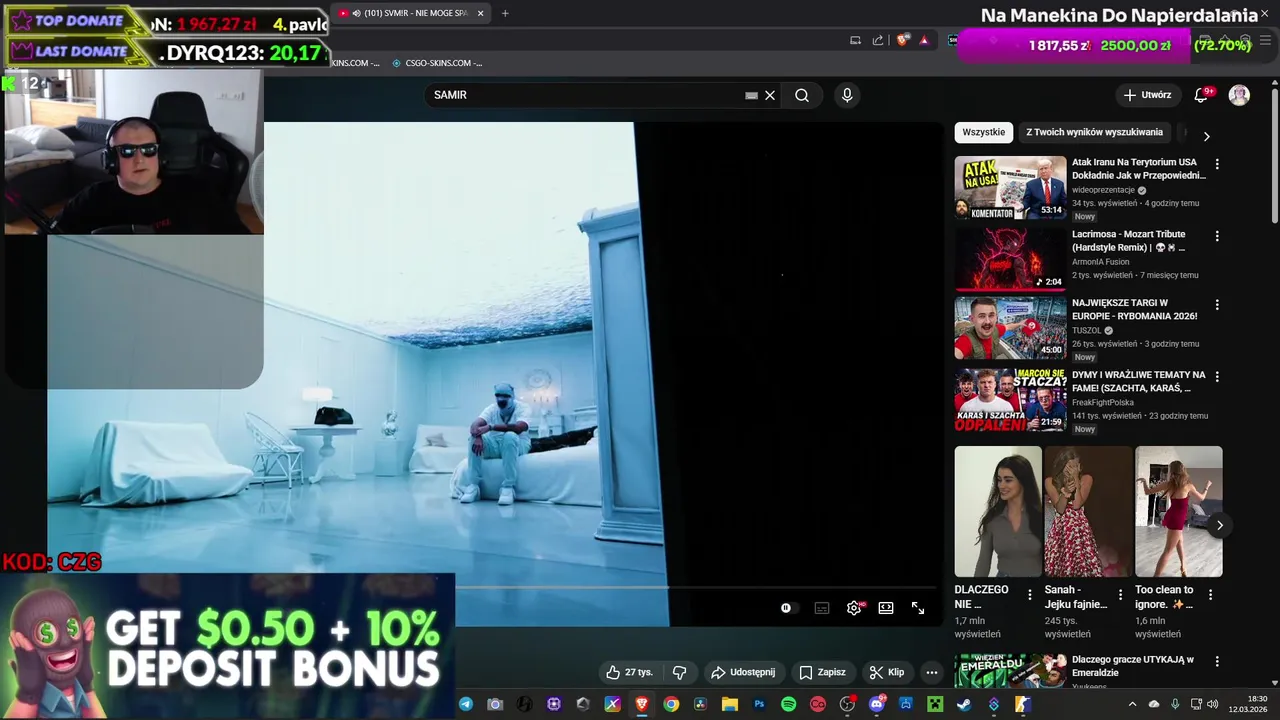Open Minecraft from the taskbar
This screenshot has height=720, width=1280.
[935, 704]
